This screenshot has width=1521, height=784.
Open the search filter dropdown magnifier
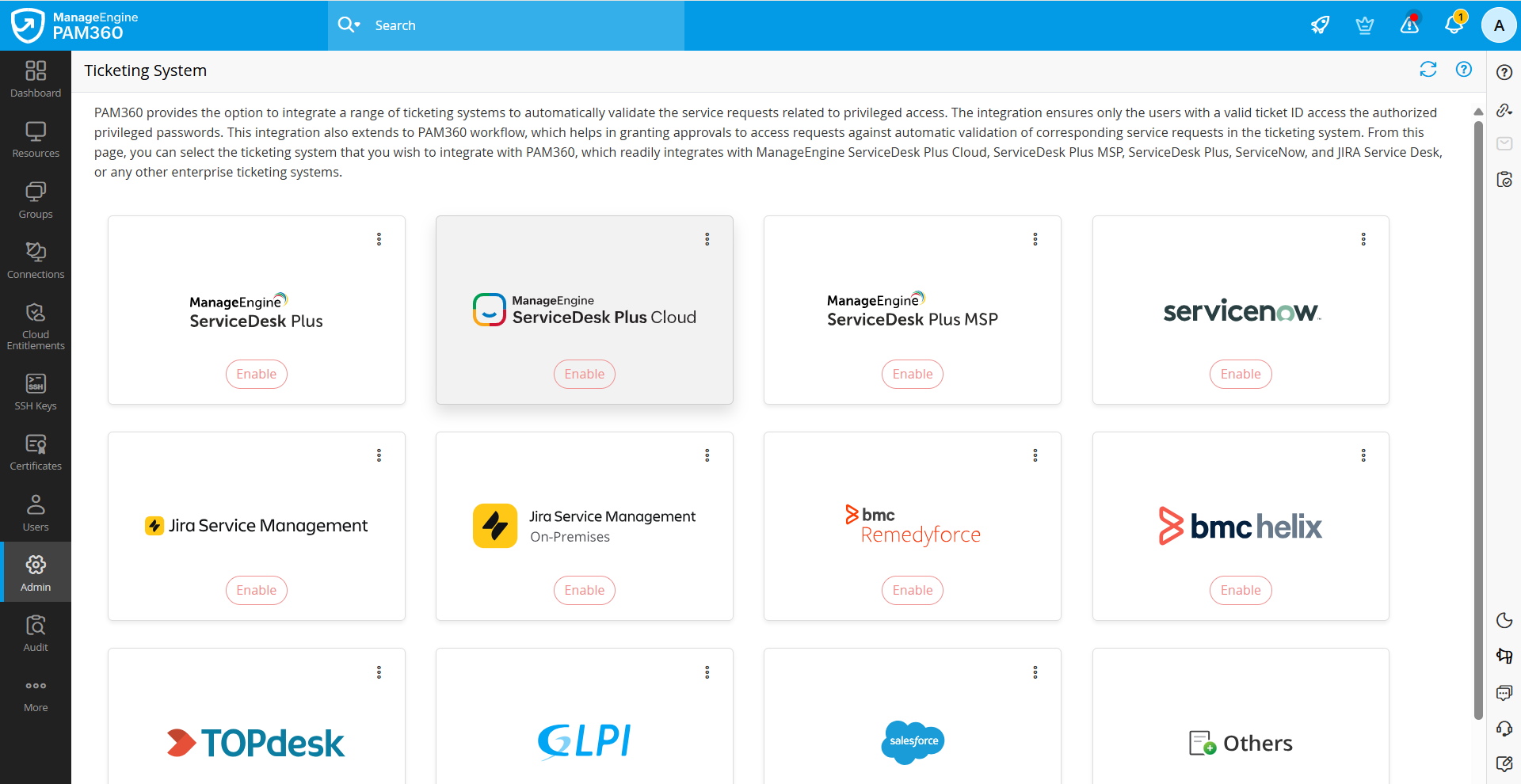click(x=349, y=25)
